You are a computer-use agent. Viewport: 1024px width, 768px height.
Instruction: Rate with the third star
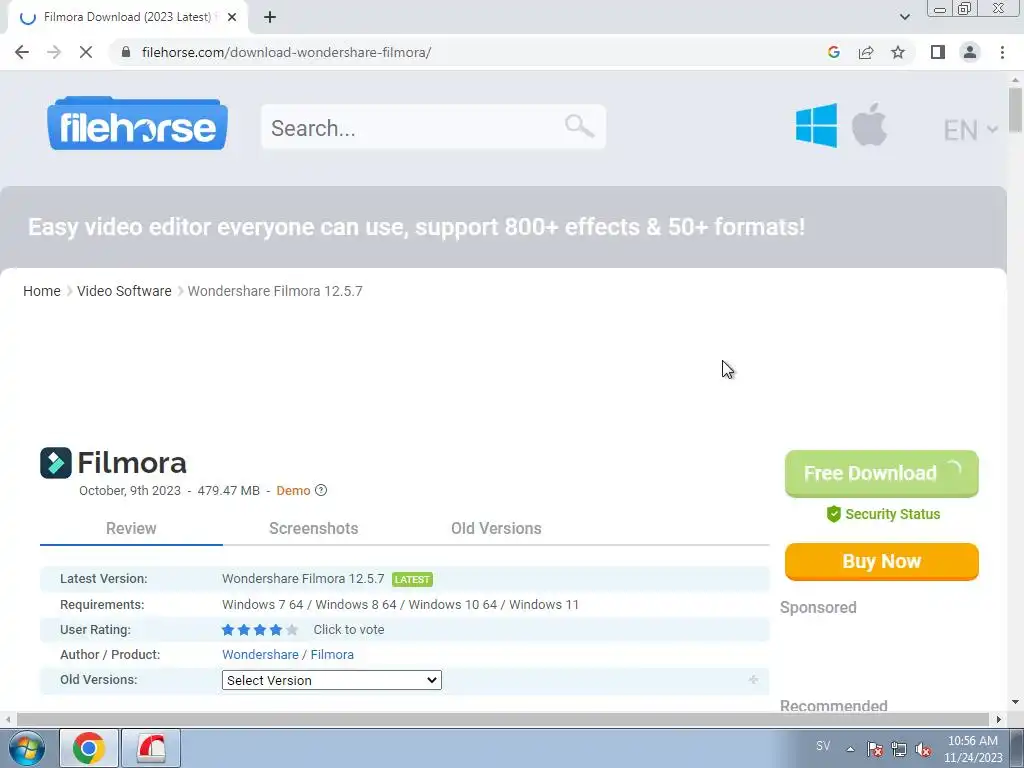pos(260,630)
